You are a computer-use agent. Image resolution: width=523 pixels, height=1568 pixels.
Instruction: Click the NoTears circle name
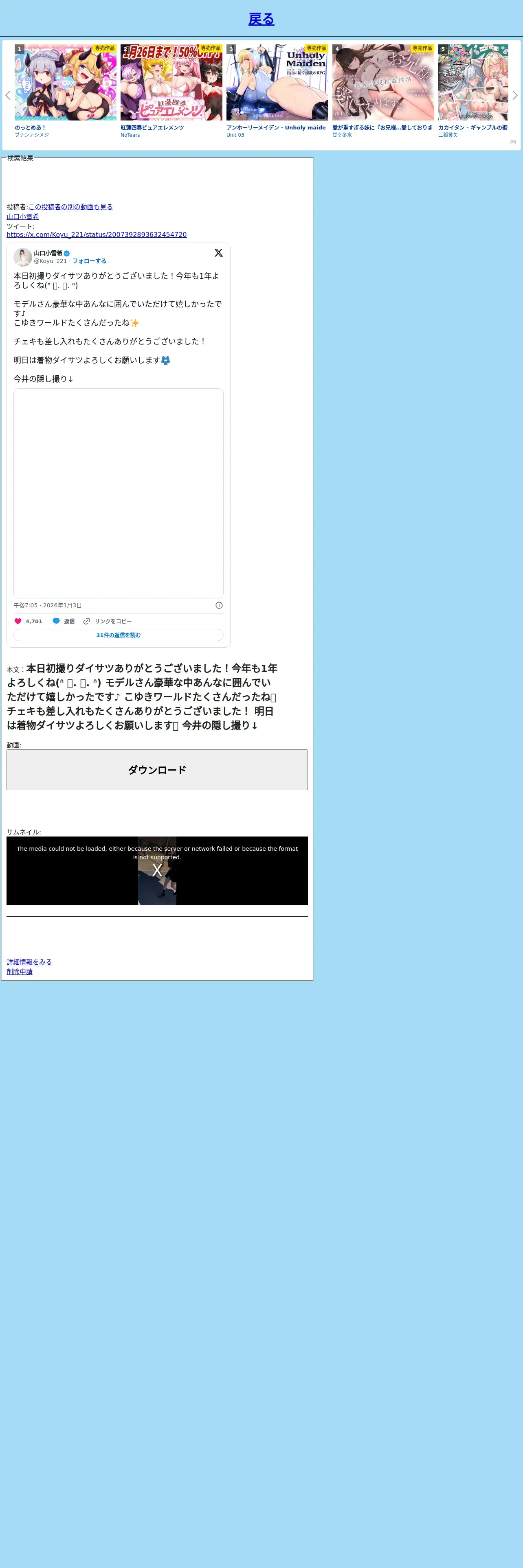[x=130, y=135]
